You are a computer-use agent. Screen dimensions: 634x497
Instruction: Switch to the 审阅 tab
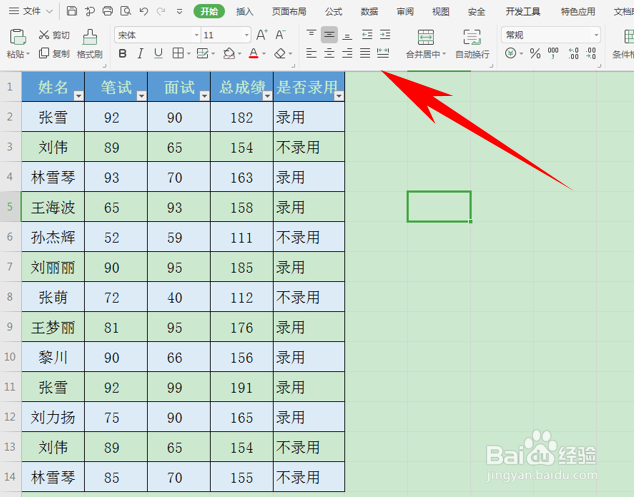[x=405, y=12]
